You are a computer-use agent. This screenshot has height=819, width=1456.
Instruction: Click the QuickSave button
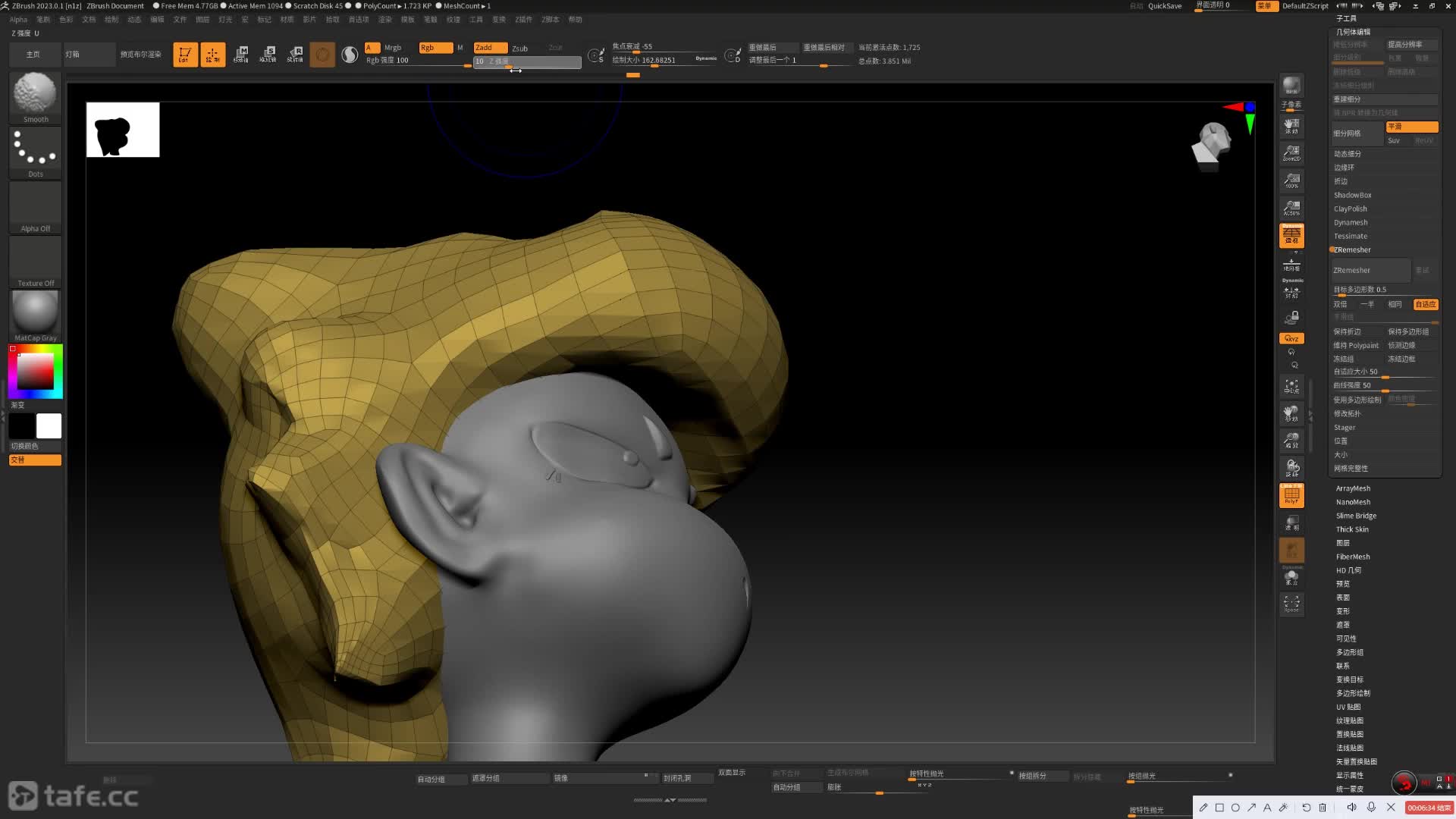pos(1165,6)
